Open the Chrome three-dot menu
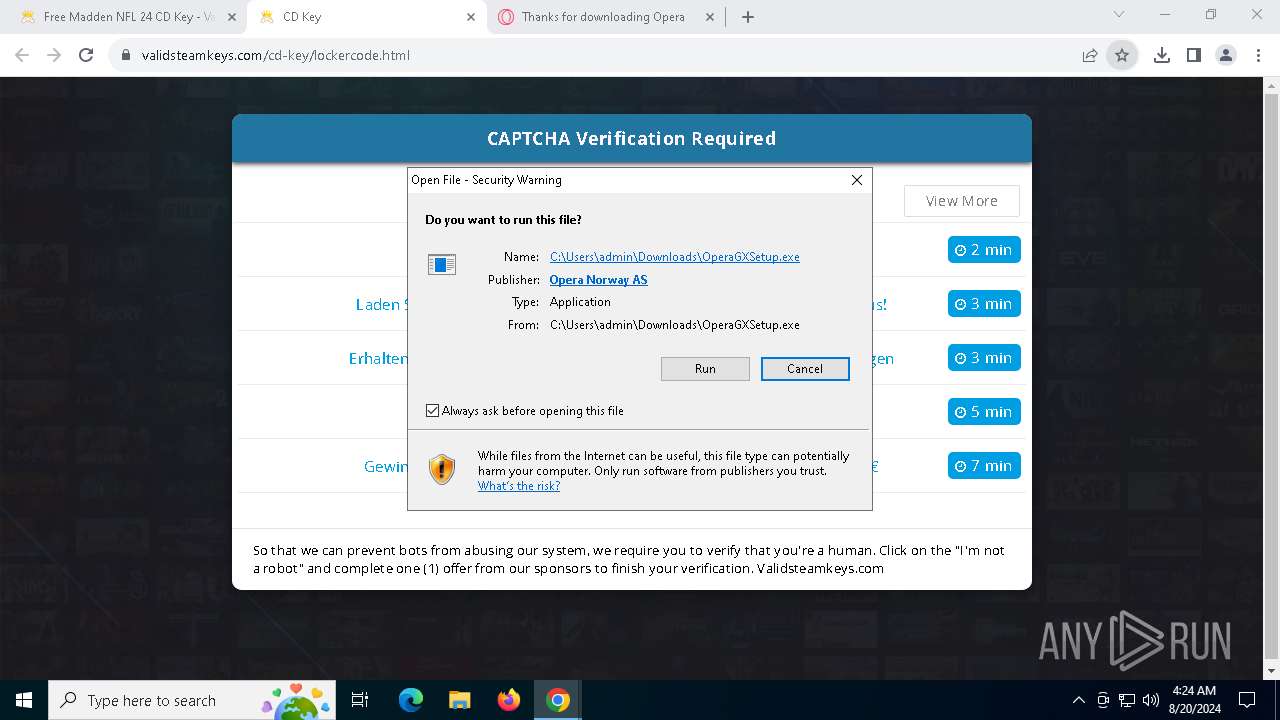The width and height of the screenshot is (1280, 720). 1257,56
